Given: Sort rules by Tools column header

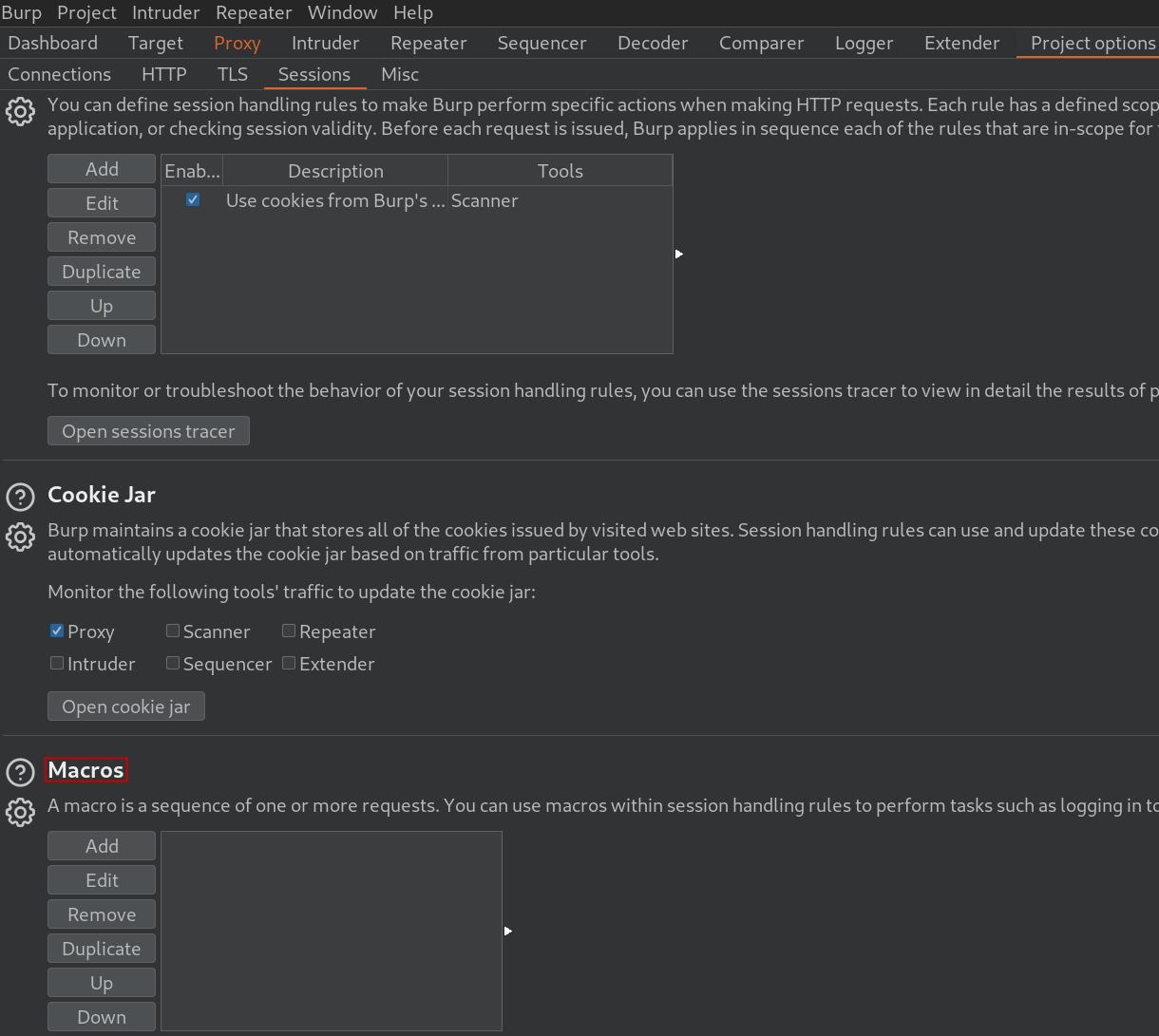Looking at the screenshot, I should (560, 171).
